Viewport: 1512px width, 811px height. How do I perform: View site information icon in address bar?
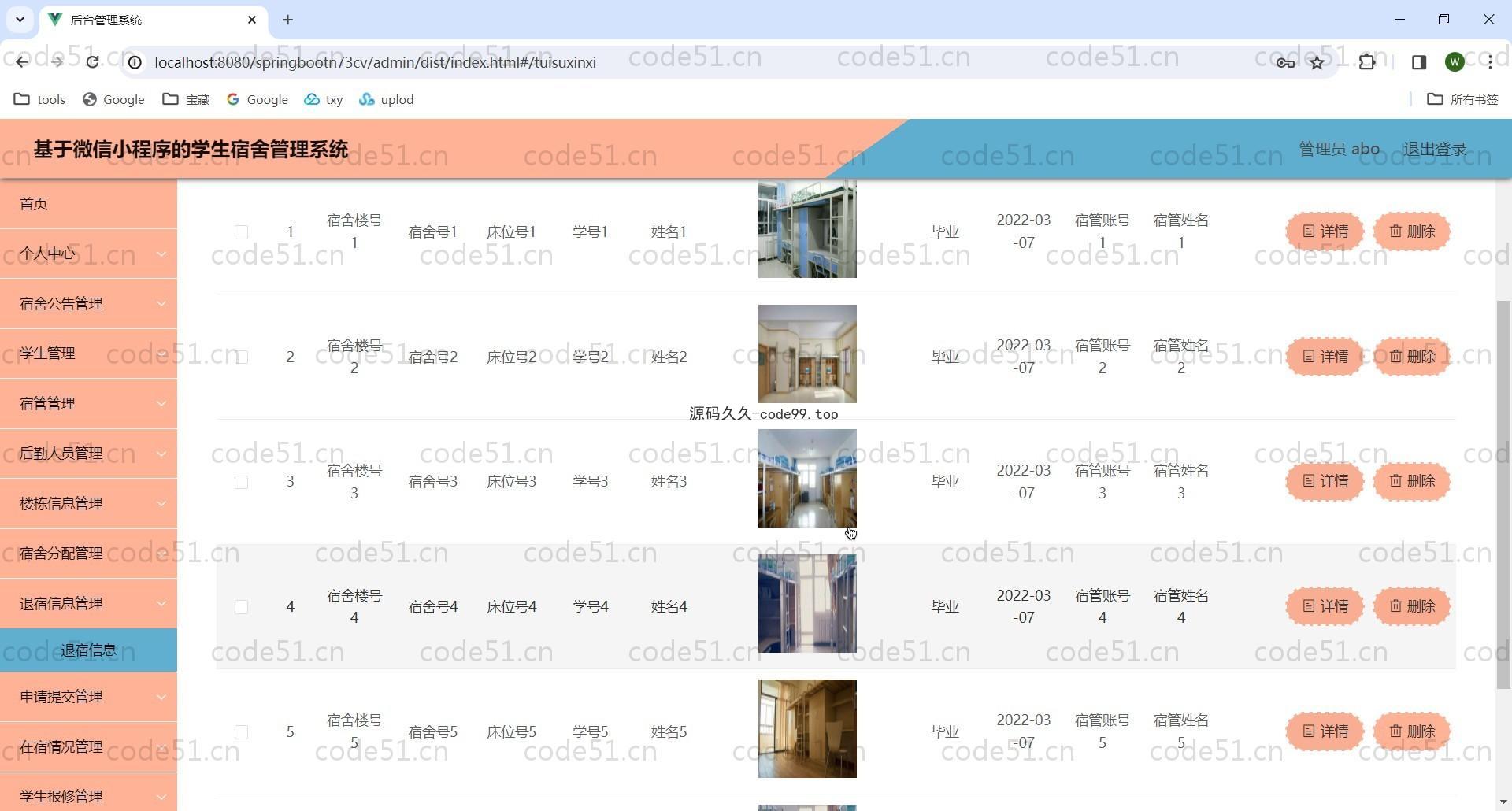pos(135,62)
